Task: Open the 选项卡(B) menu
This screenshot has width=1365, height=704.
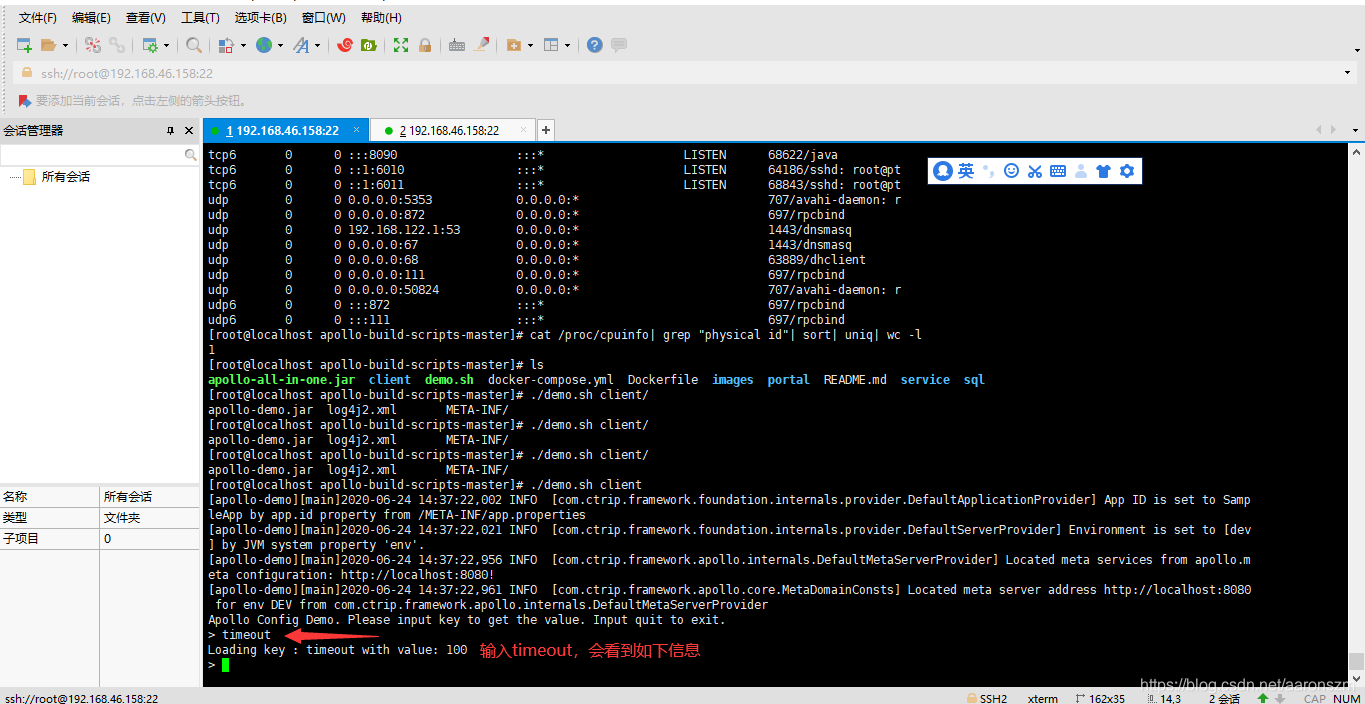Action: click(260, 18)
